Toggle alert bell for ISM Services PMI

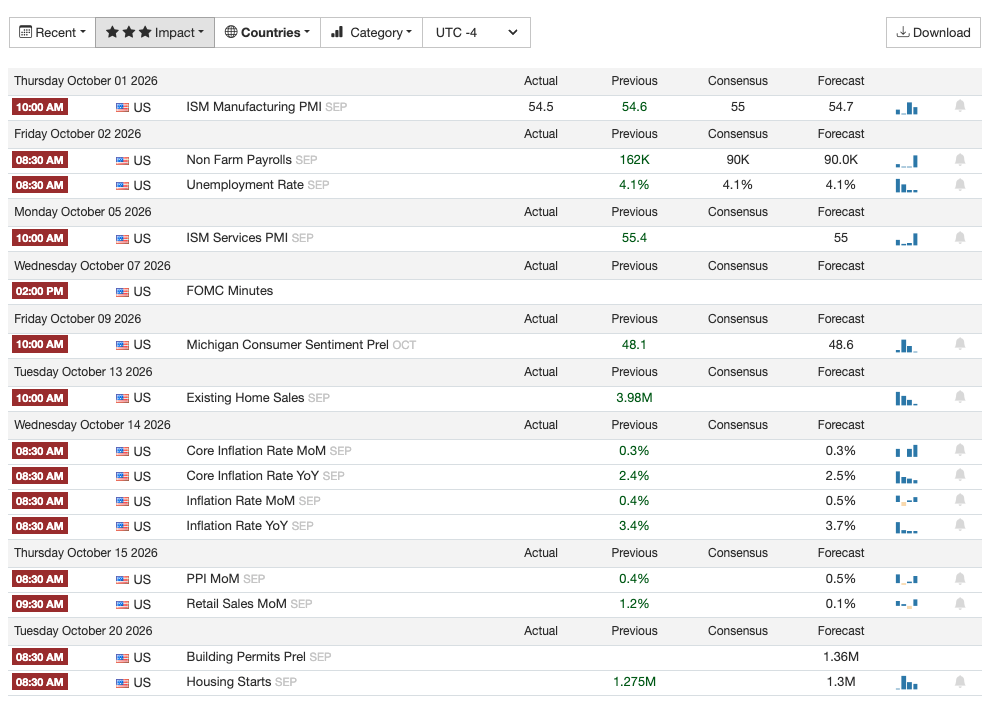click(x=960, y=238)
